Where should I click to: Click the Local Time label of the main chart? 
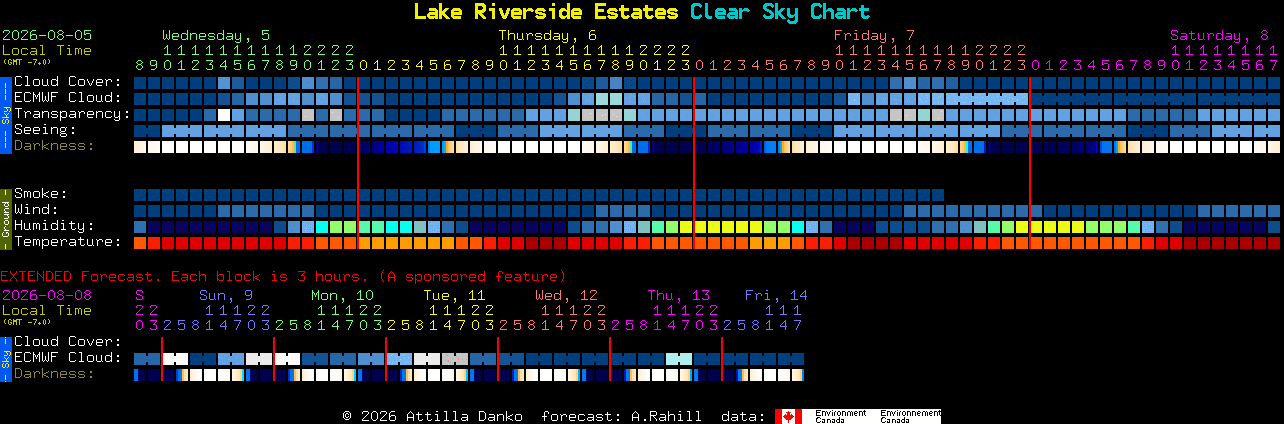coord(47,50)
